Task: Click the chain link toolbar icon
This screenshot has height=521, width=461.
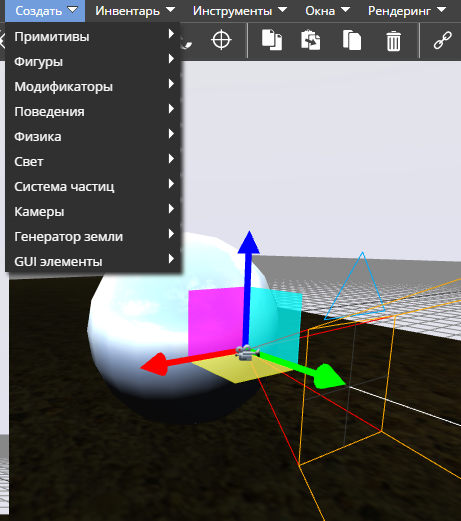Action: (x=443, y=40)
